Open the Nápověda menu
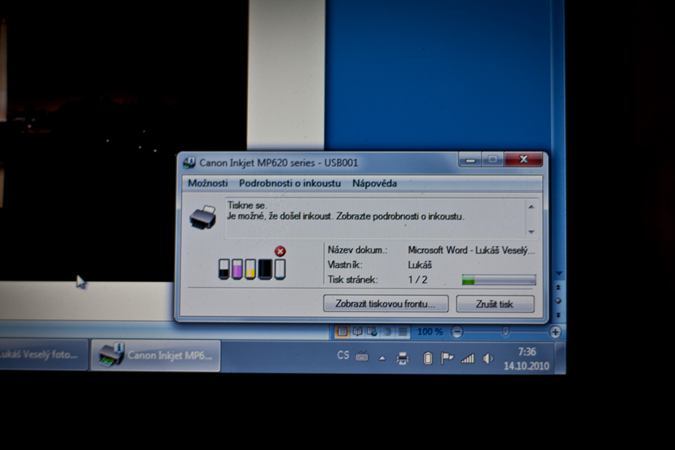The image size is (675, 450). (375, 183)
